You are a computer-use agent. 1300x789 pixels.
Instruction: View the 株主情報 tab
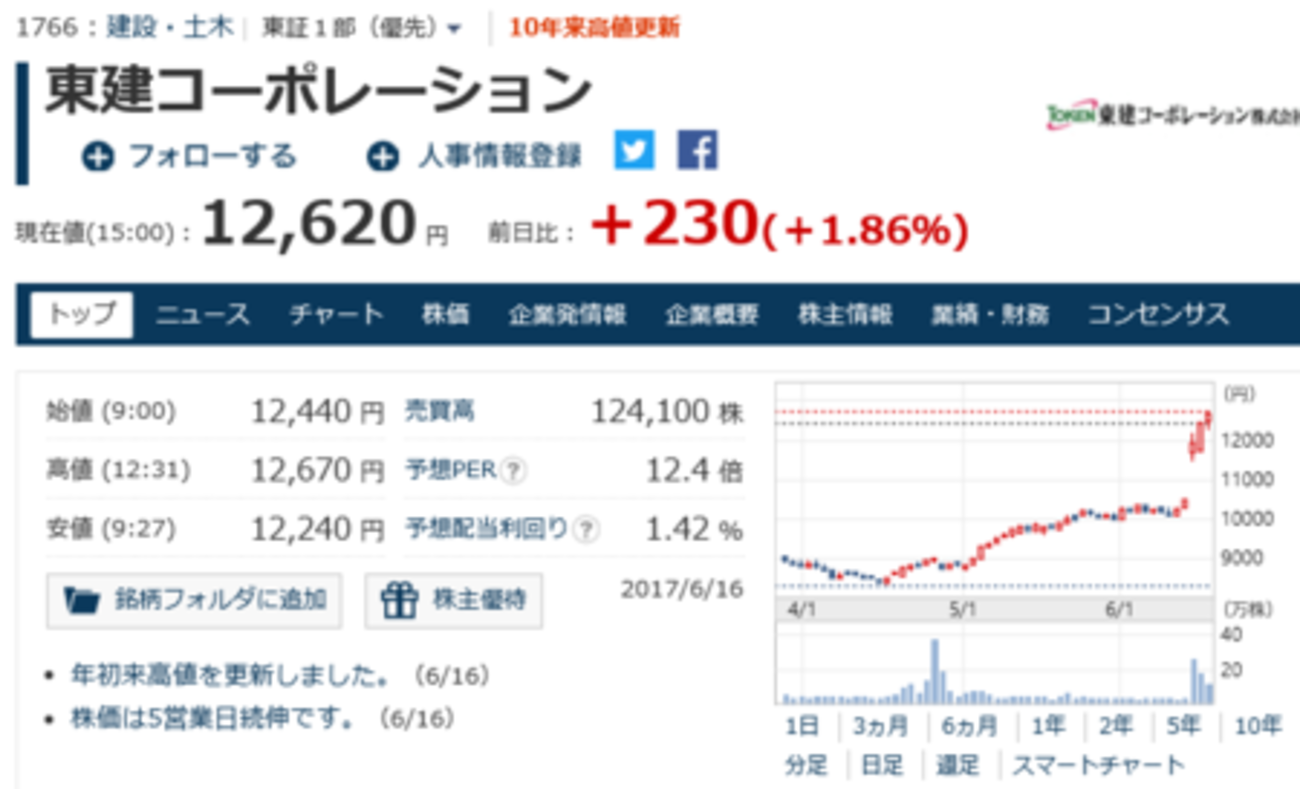coord(845,315)
